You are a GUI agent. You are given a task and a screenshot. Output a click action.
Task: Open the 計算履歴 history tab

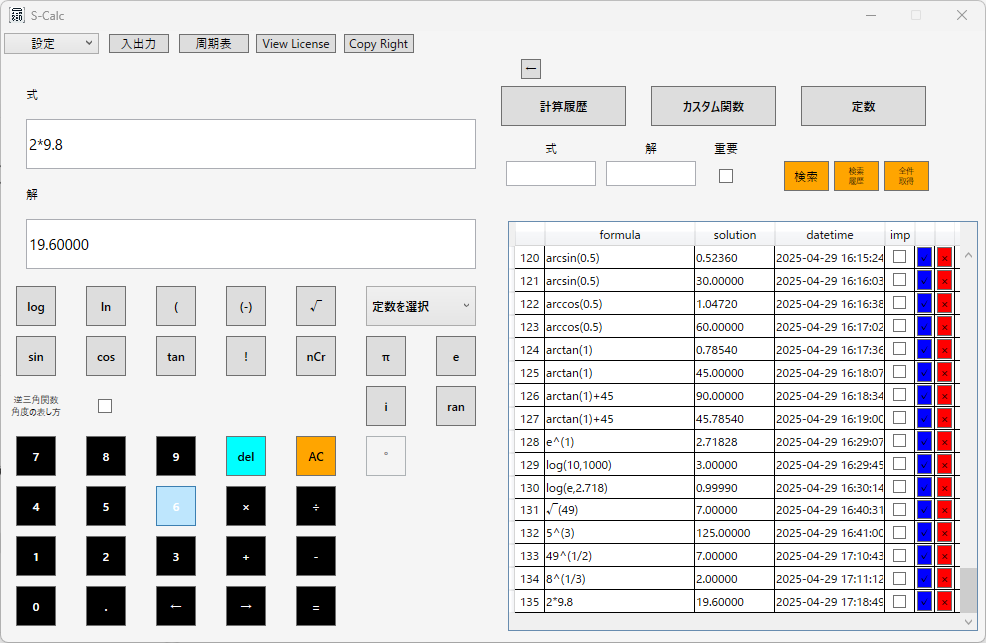click(x=563, y=106)
